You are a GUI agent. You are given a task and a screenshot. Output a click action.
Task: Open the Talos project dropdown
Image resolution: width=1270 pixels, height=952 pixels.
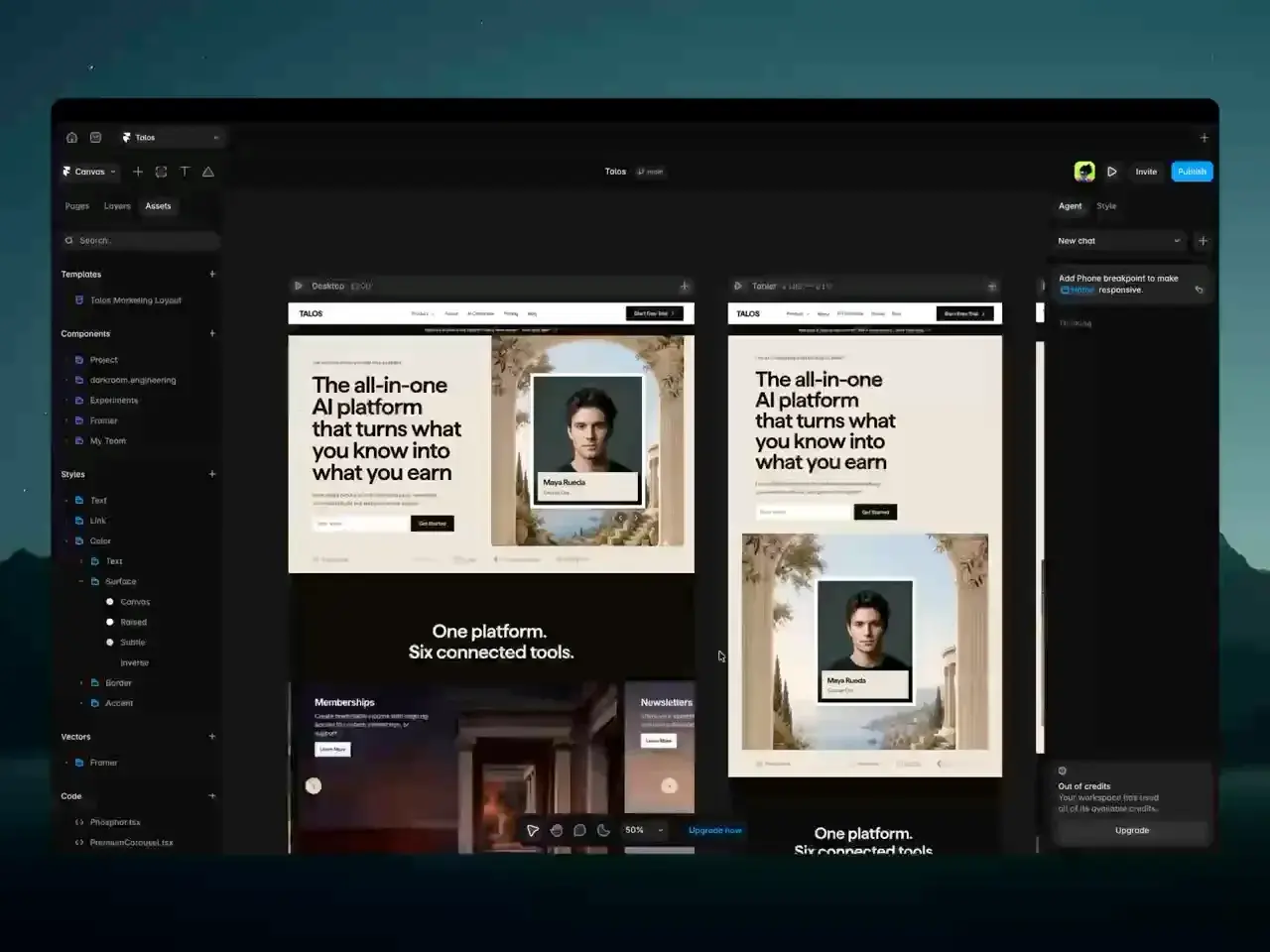point(171,138)
